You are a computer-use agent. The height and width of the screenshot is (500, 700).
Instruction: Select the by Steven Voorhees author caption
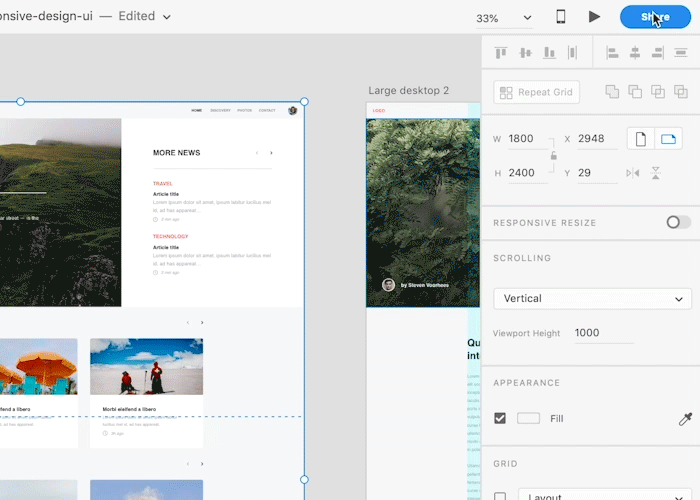coord(425,285)
